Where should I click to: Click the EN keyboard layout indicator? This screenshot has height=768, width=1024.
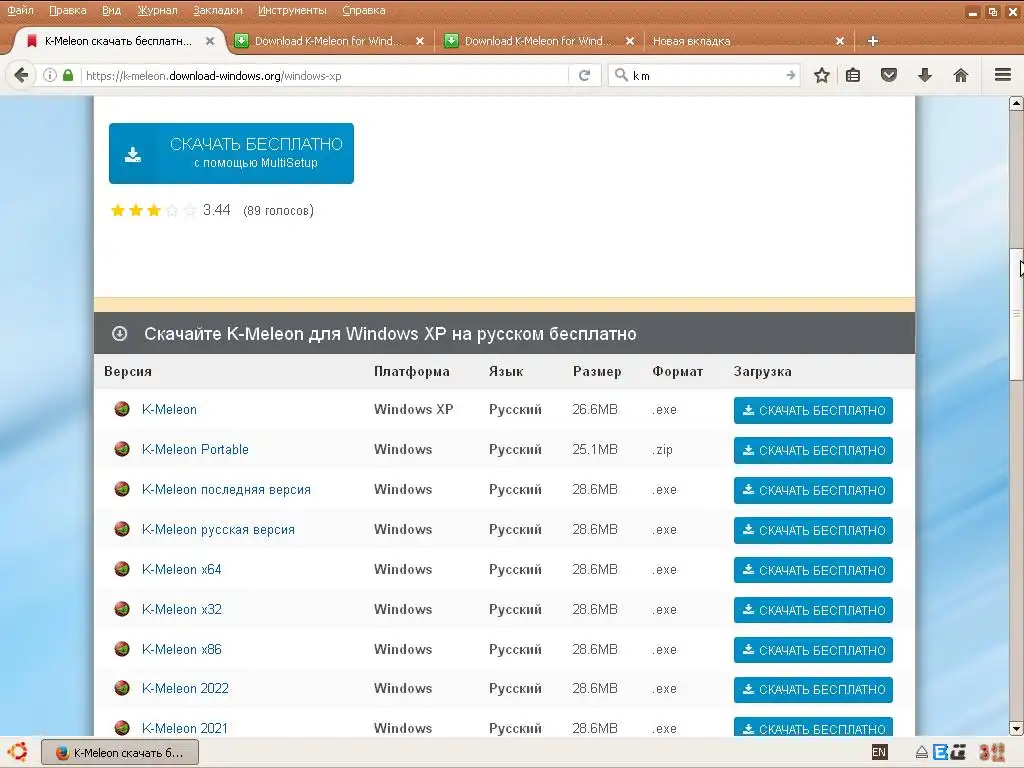879,752
